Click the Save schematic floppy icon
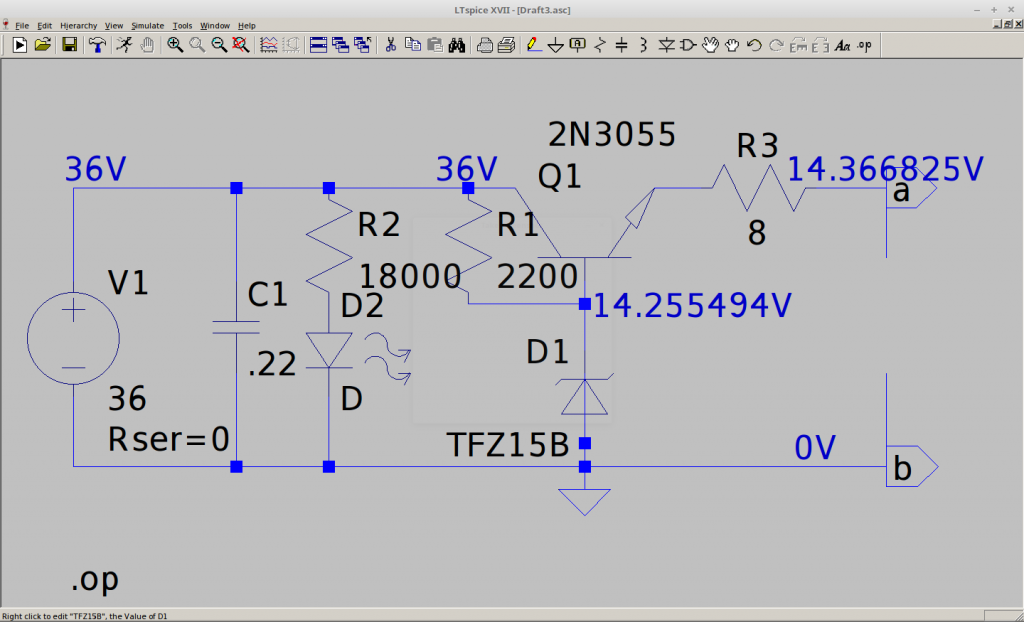Screen dimensions: 1024x622 tap(70, 45)
